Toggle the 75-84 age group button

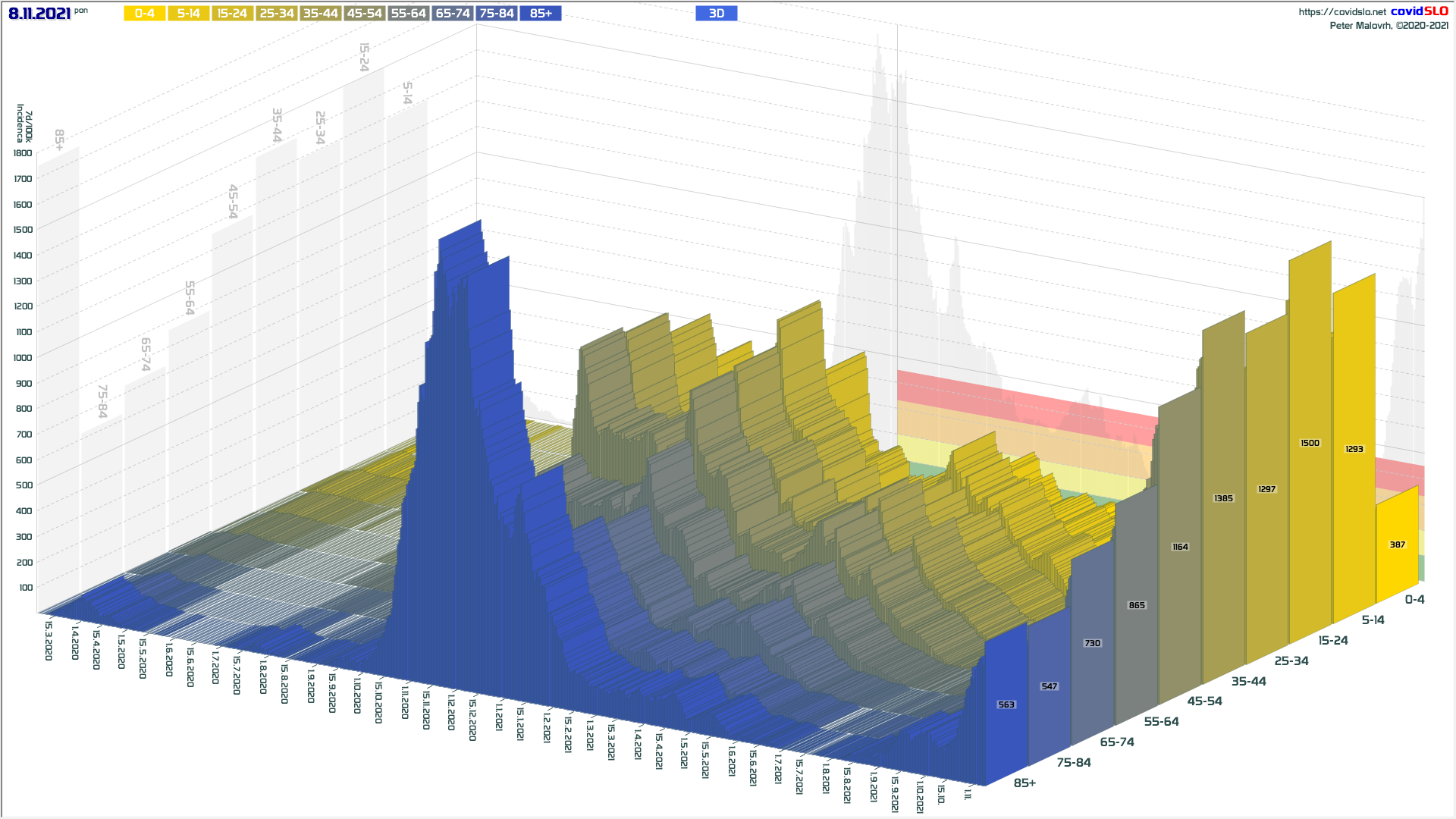[497, 14]
